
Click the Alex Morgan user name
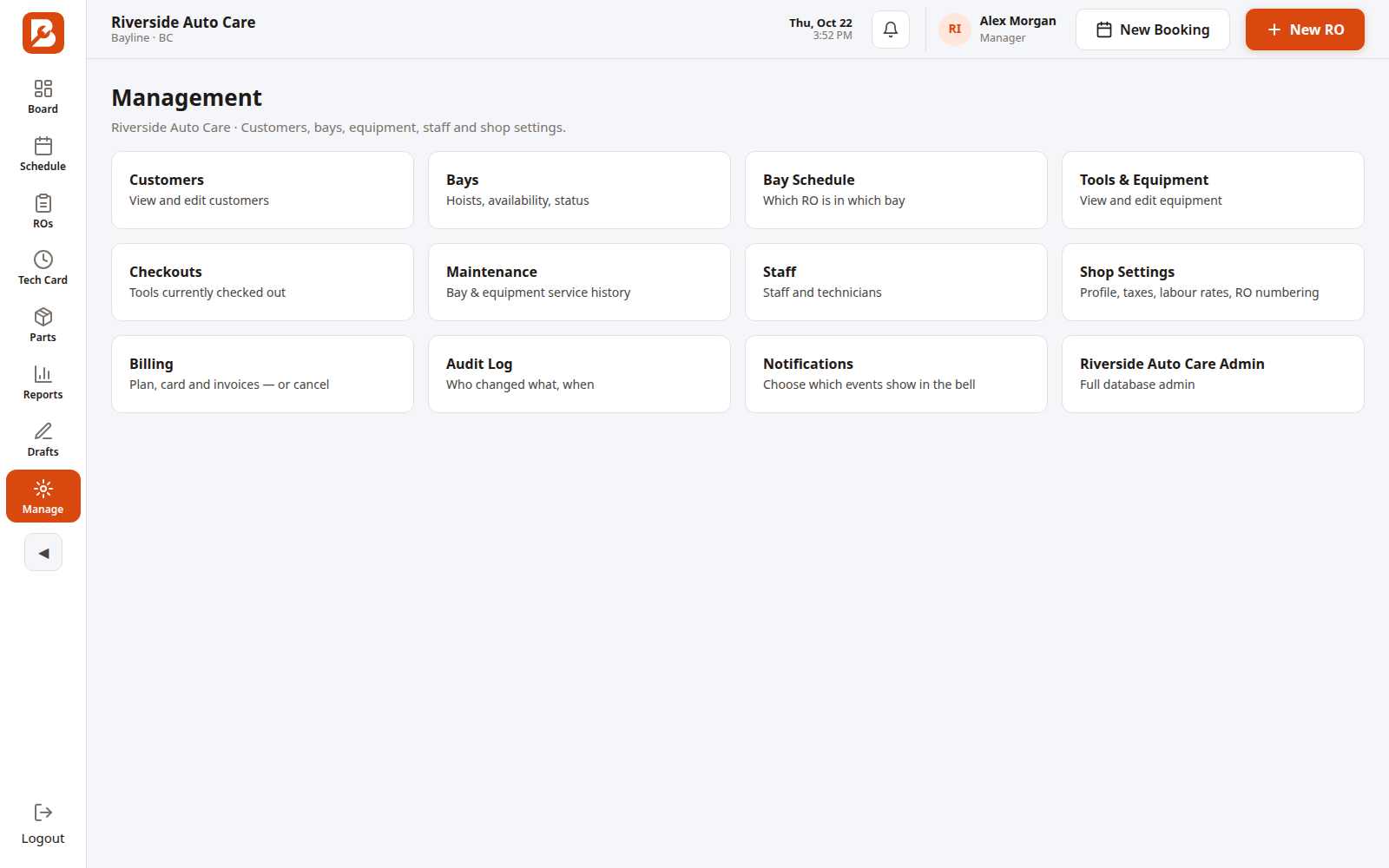(x=1017, y=21)
